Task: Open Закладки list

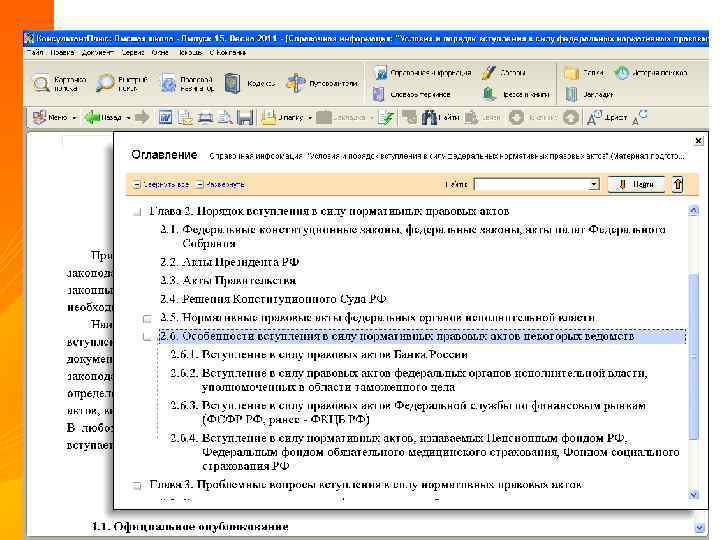Action: (x=590, y=94)
